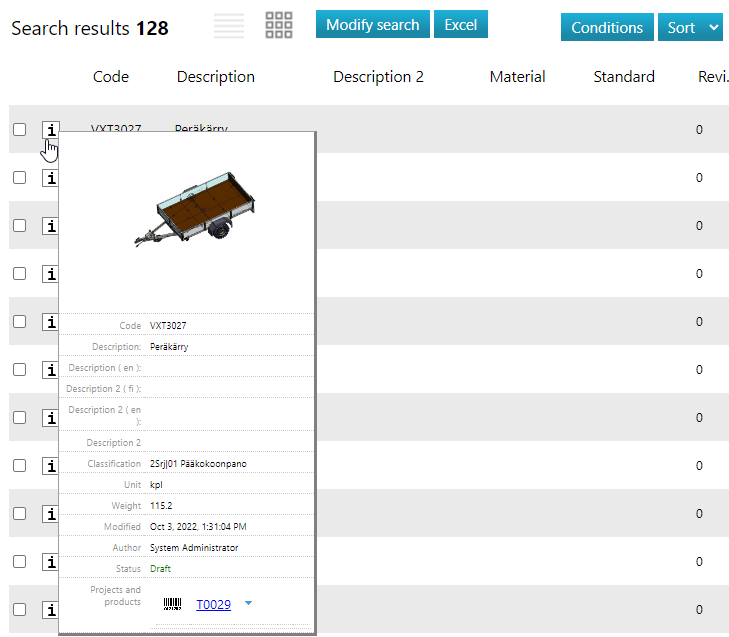This screenshot has height=637, width=729.
Task: Export results with the Excel button
Action: 460,25
